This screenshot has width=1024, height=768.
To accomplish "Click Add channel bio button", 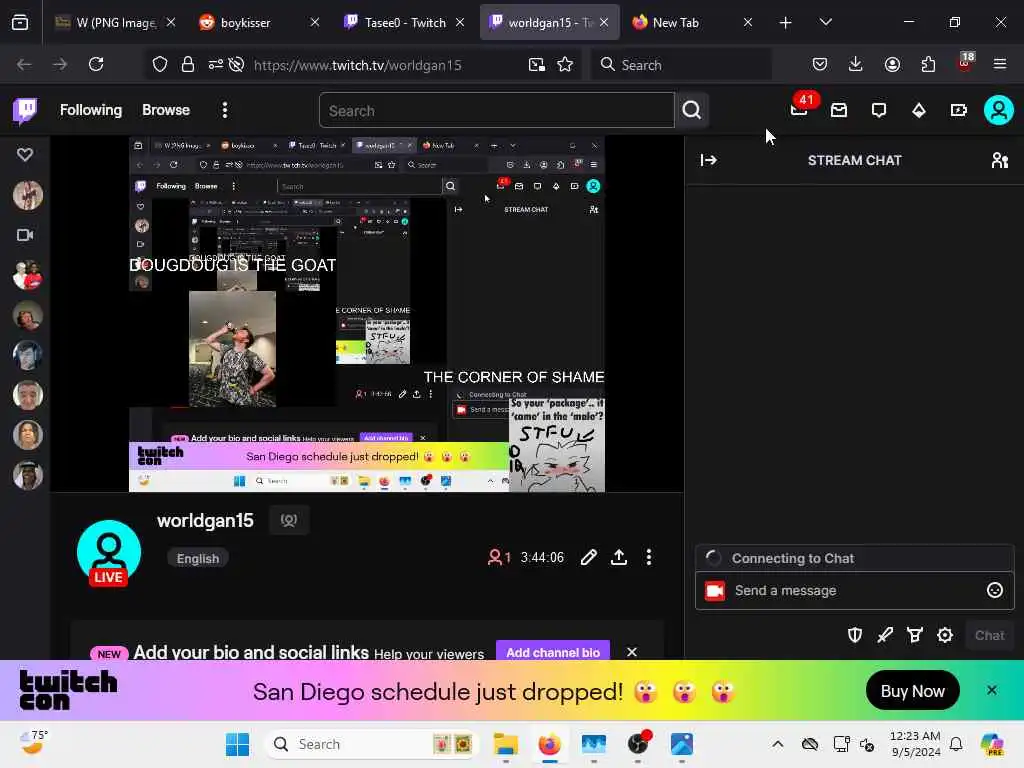I will pos(552,651).
